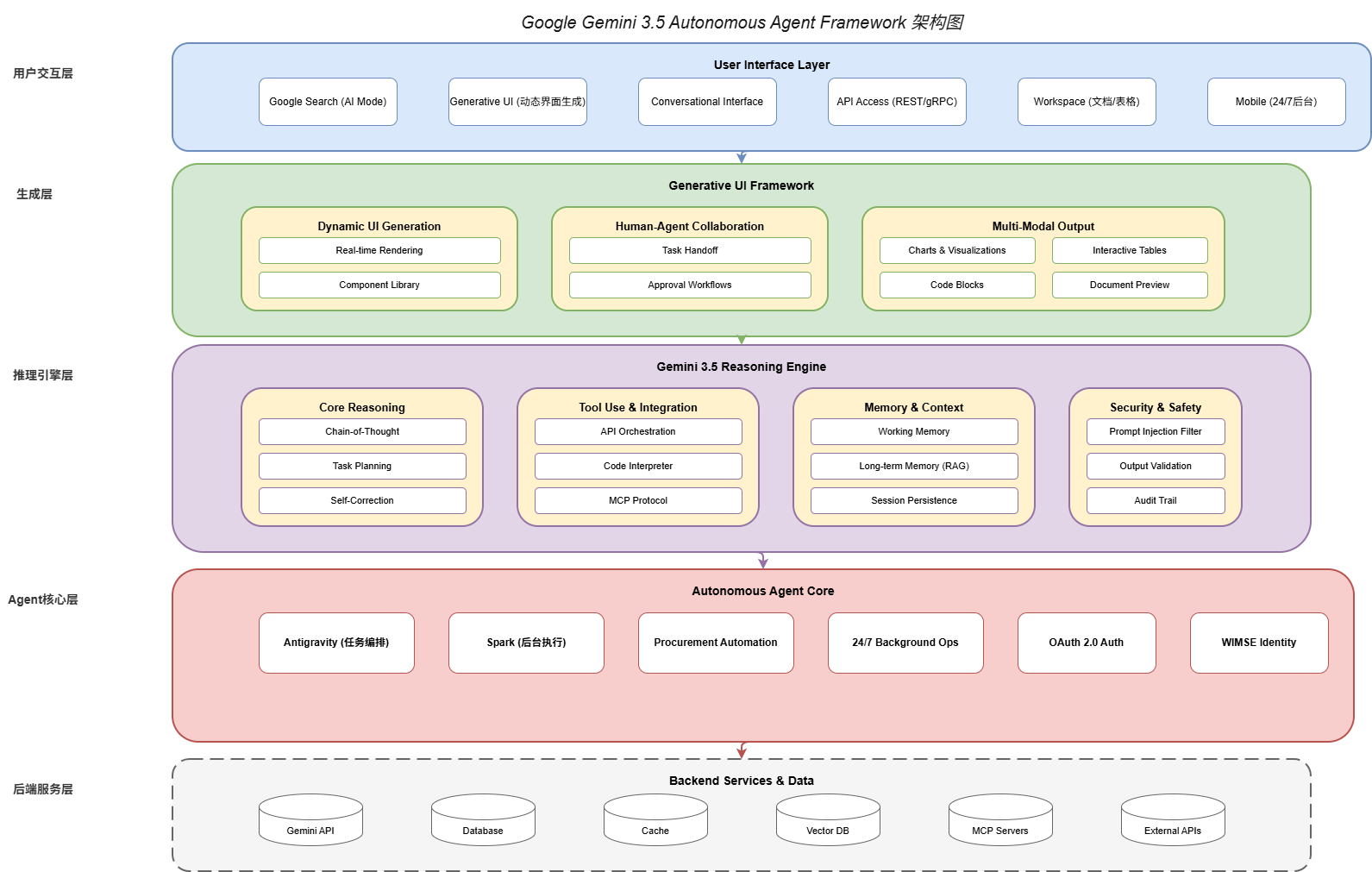Select the Antigravity (任务编排) card
1372x872 pixels.
click(336, 643)
